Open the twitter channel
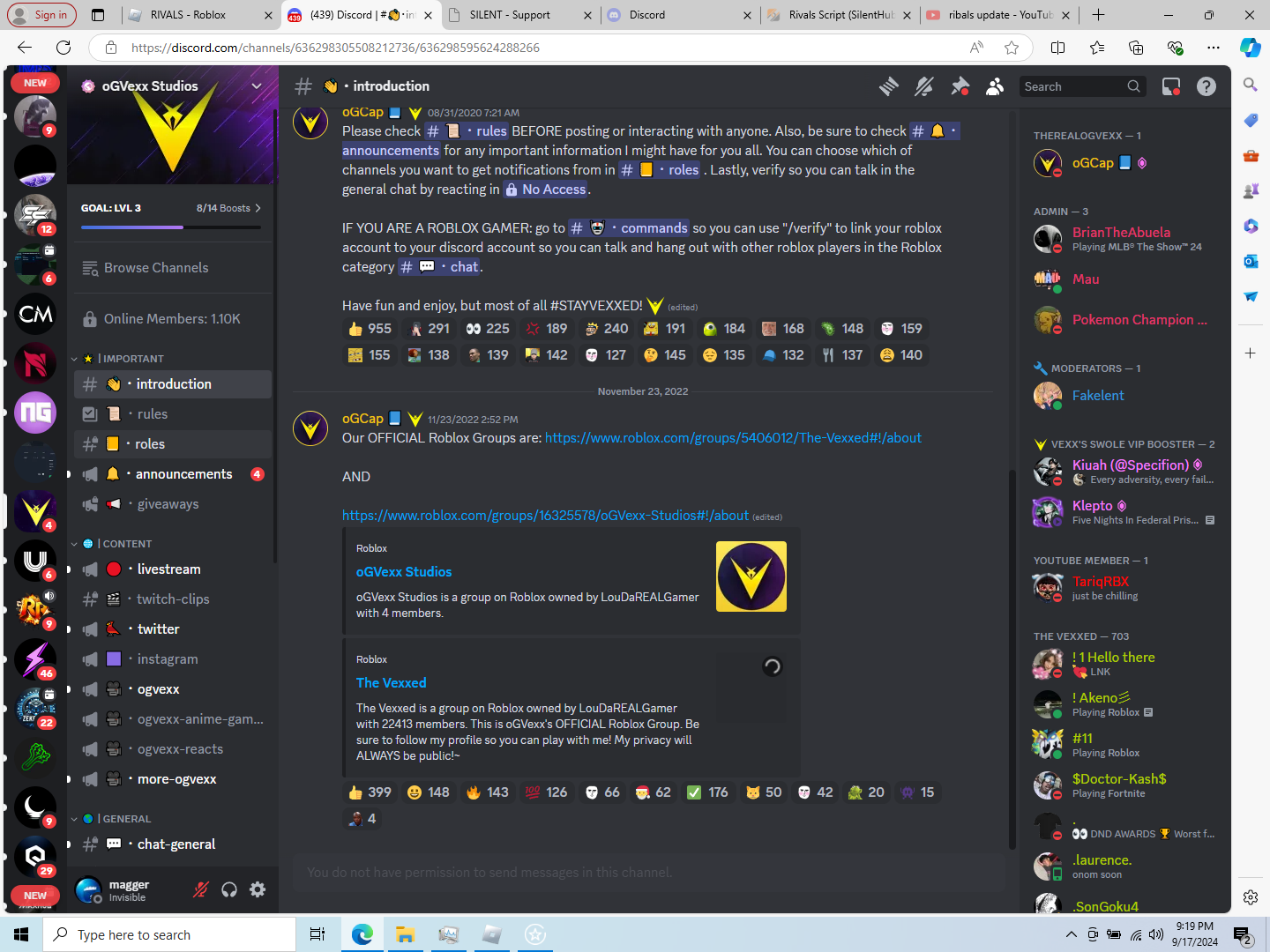The height and width of the screenshot is (952, 1270). pyautogui.click(x=173, y=629)
